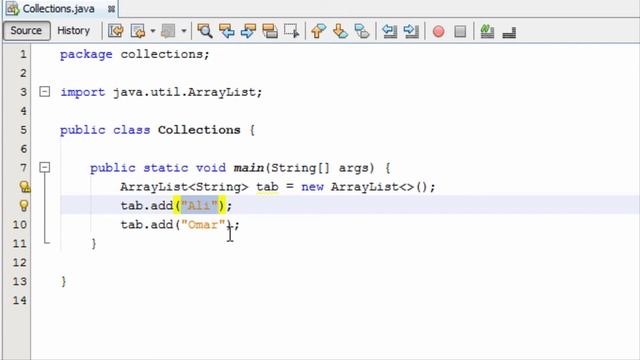Toggle Bookmark toolbar icon

[x=362, y=31]
